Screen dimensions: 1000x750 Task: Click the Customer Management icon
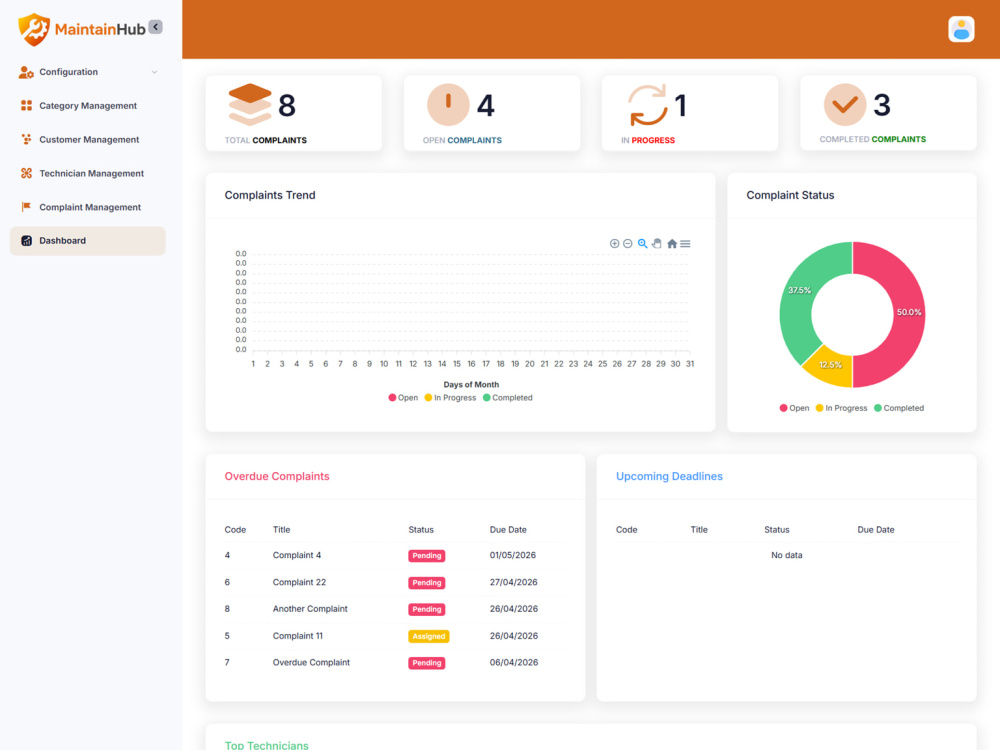[x=26, y=140]
